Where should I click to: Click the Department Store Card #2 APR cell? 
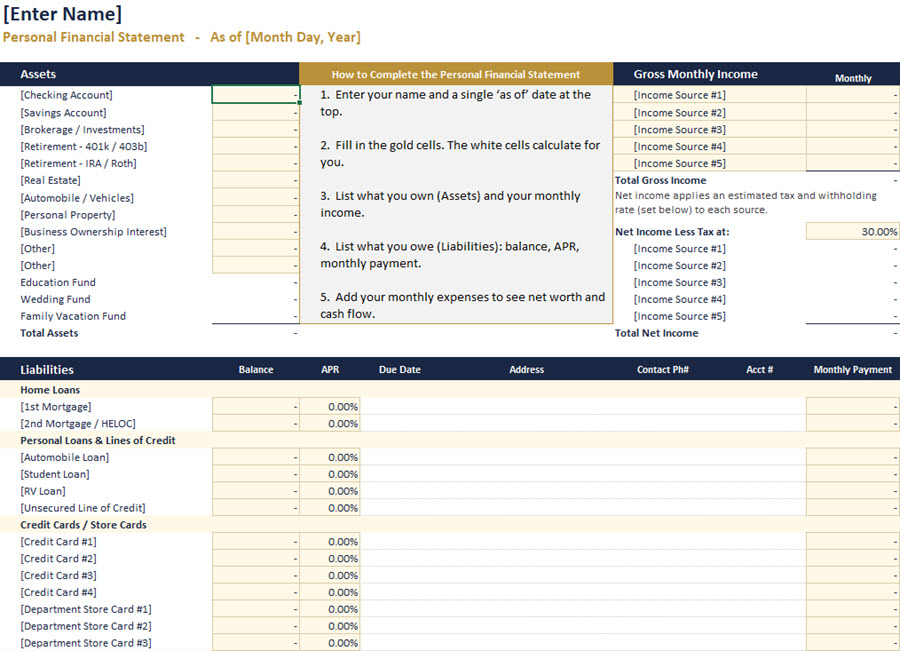click(330, 626)
